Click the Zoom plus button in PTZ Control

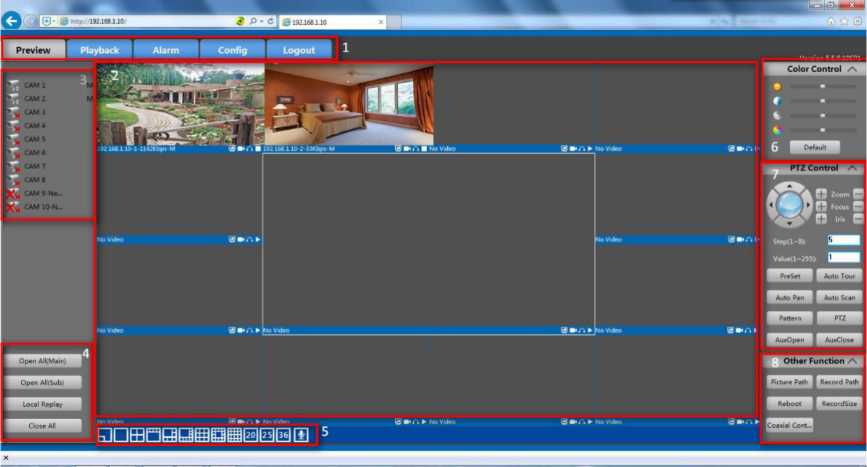point(821,194)
